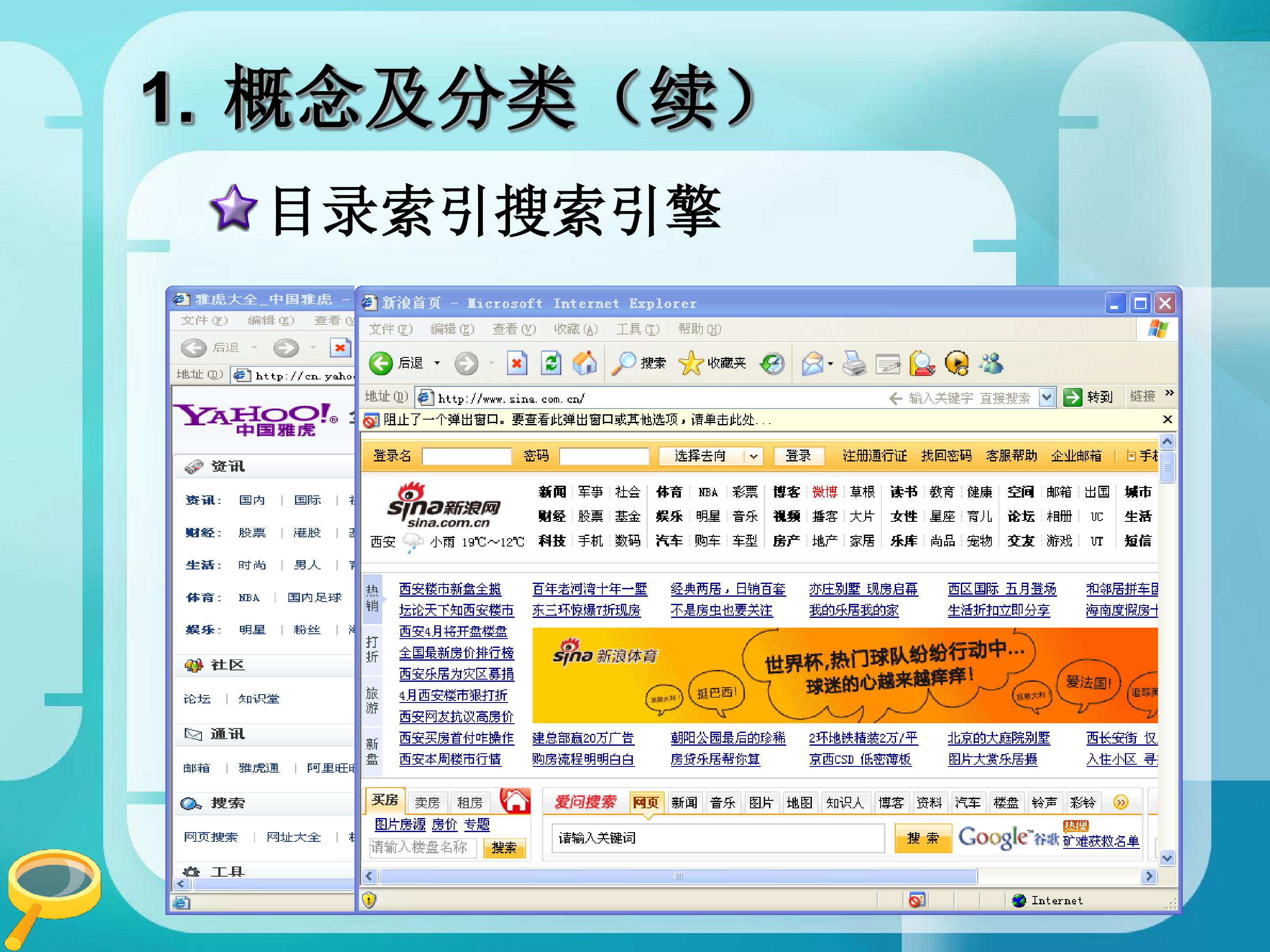Click the orange 搜 索 button beside Google

(923, 838)
